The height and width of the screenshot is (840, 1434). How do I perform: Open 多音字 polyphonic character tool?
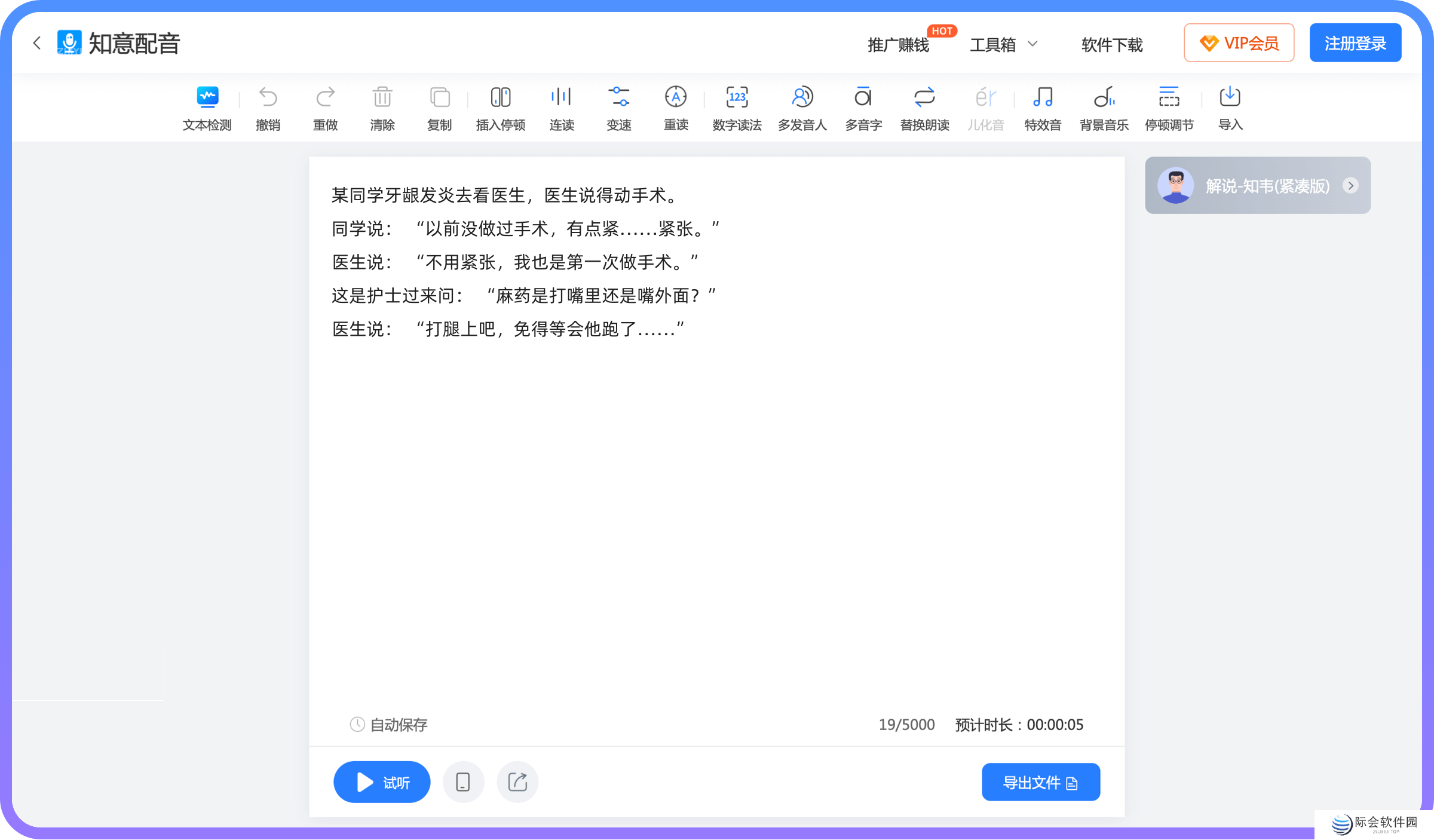(x=863, y=108)
